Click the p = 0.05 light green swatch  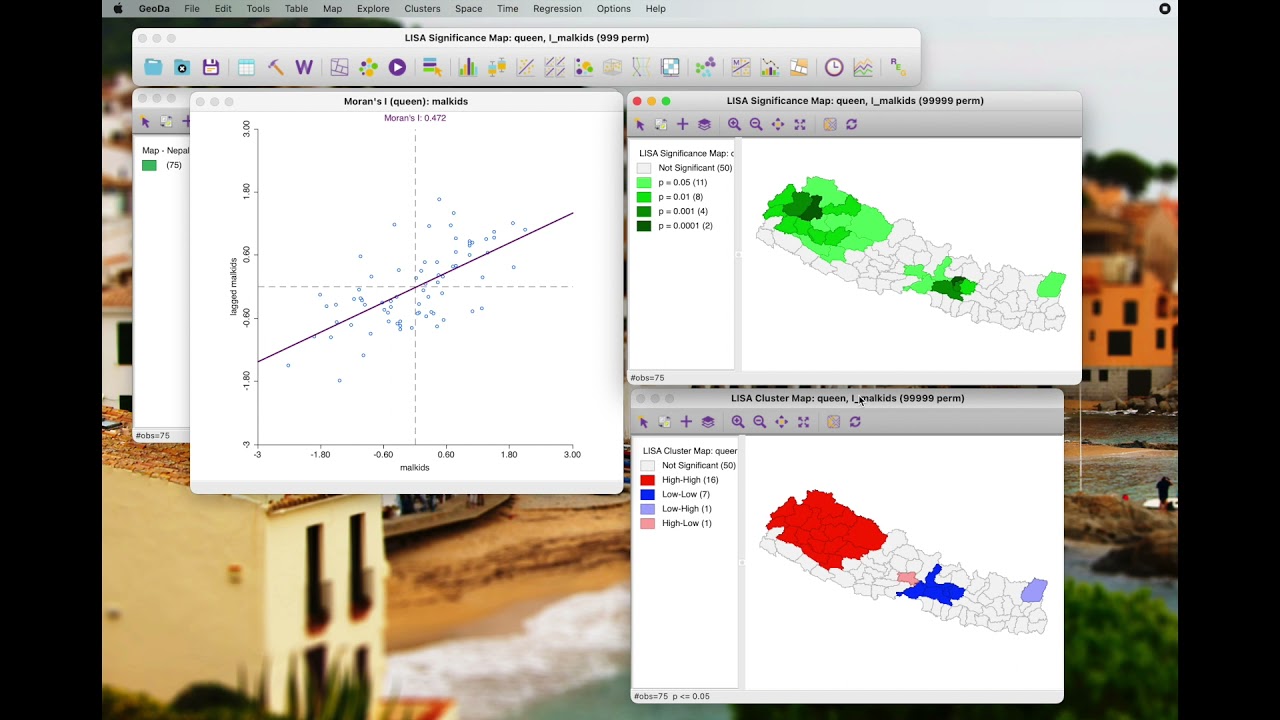[644, 183]
